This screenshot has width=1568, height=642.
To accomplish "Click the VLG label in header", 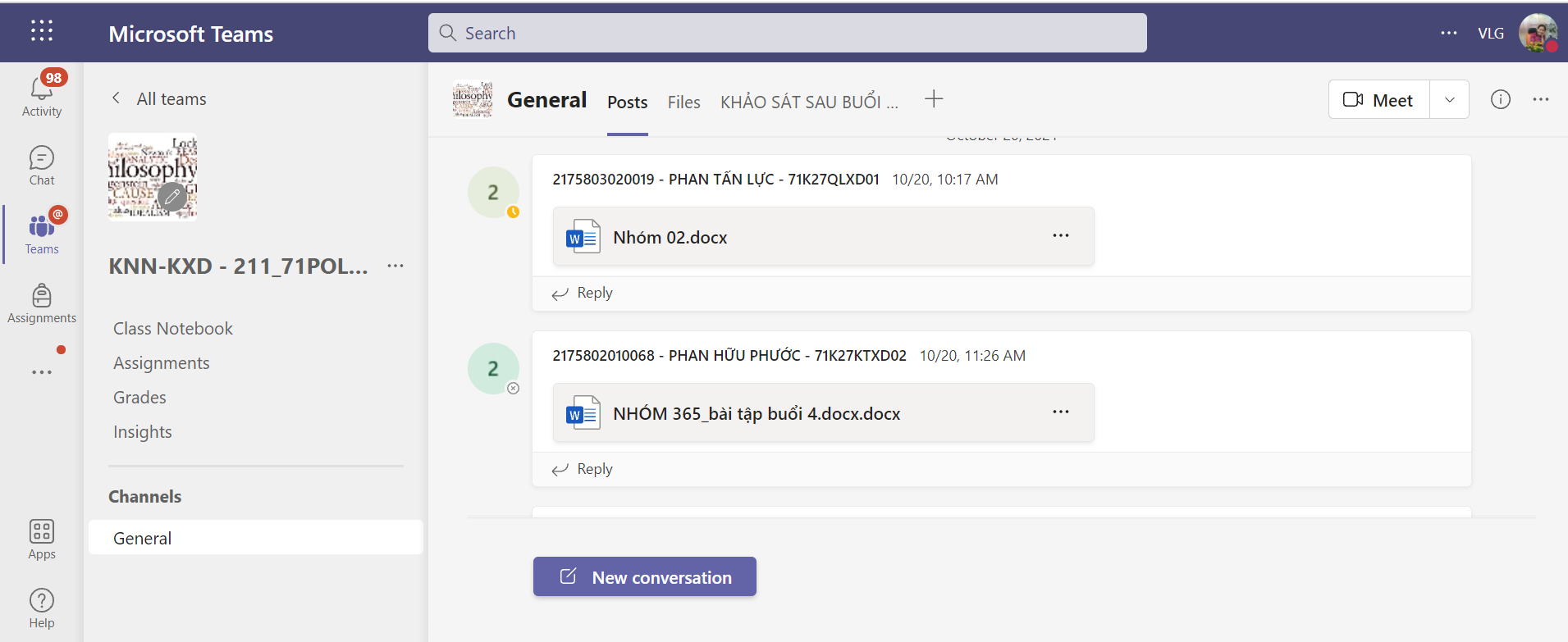I will tap(1491, 34).
